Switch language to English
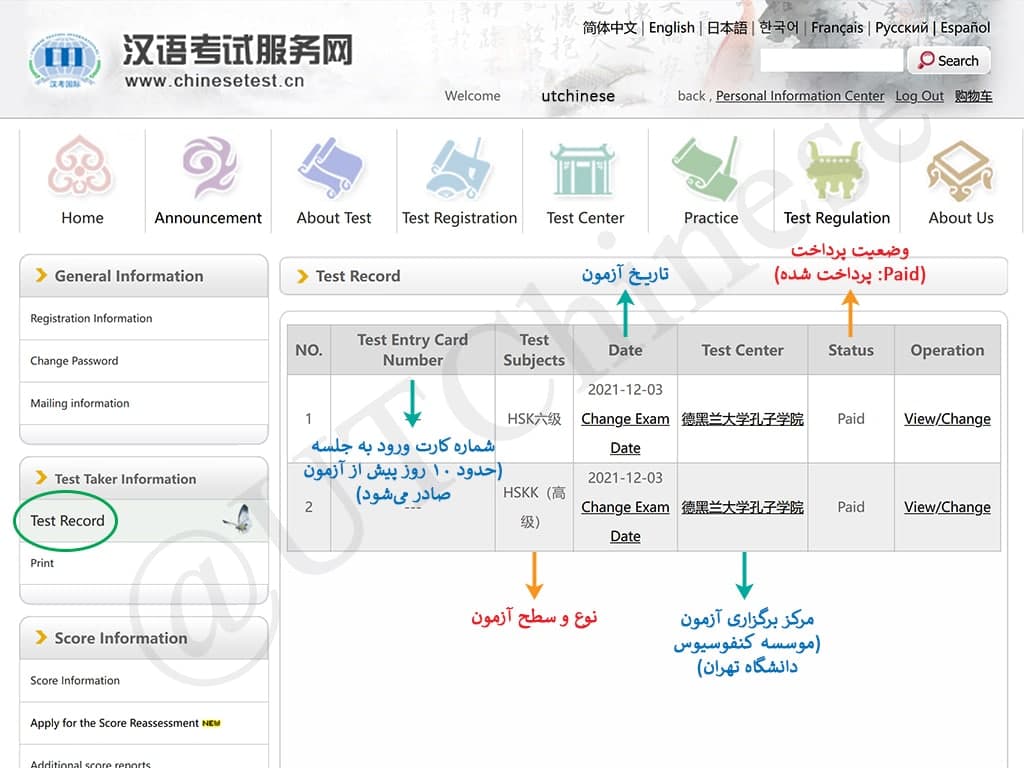 point(671,27)
